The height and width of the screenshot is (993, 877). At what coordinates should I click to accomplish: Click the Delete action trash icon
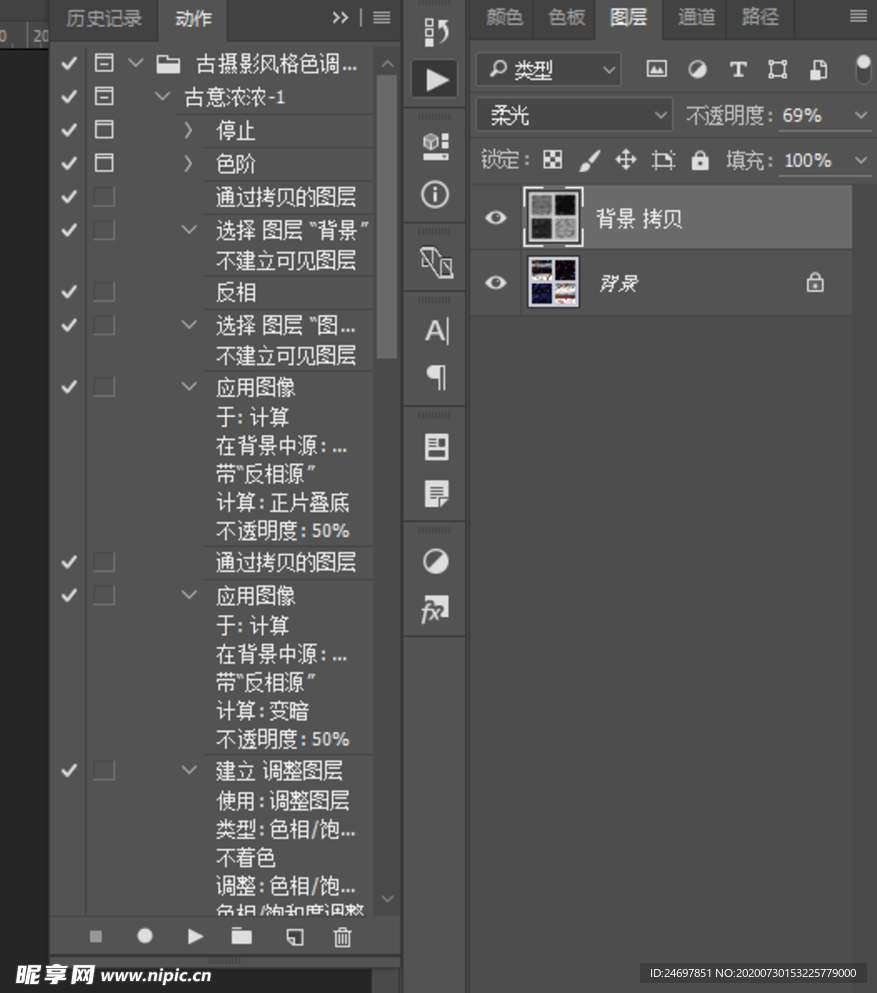pos(342,936)
